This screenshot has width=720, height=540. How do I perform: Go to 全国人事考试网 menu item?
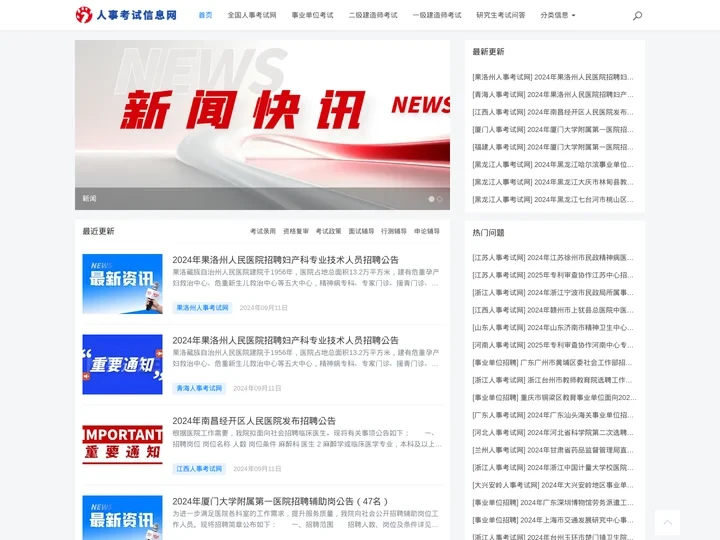(252, 16)
